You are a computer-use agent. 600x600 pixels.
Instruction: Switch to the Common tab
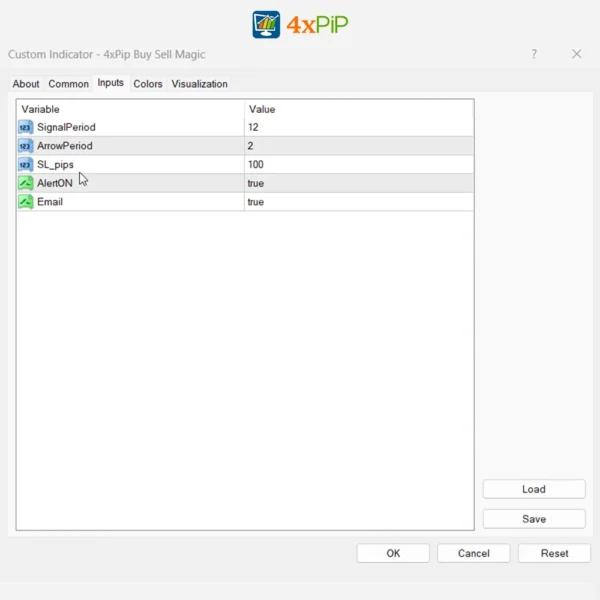(68, 84)
